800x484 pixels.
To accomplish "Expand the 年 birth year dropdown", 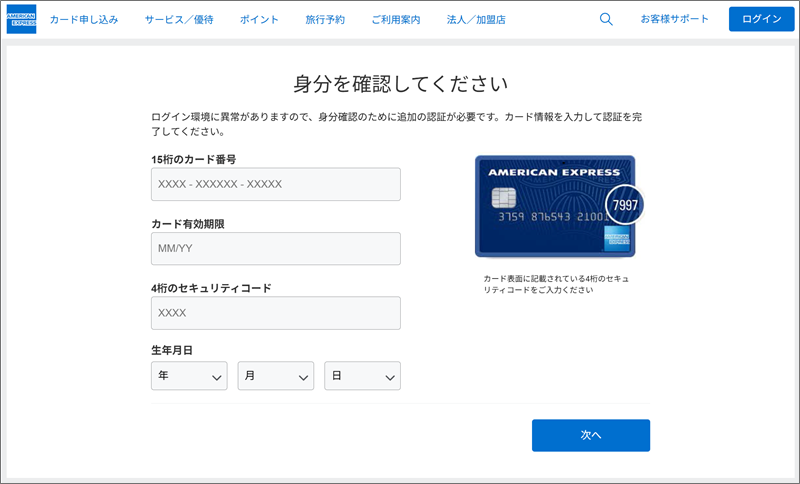I will (x=189, y=376).
